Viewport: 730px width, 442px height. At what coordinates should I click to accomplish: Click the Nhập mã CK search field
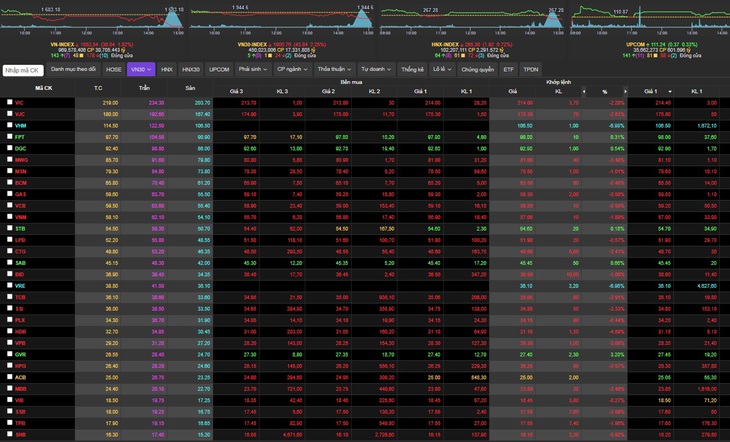point(23,70)
